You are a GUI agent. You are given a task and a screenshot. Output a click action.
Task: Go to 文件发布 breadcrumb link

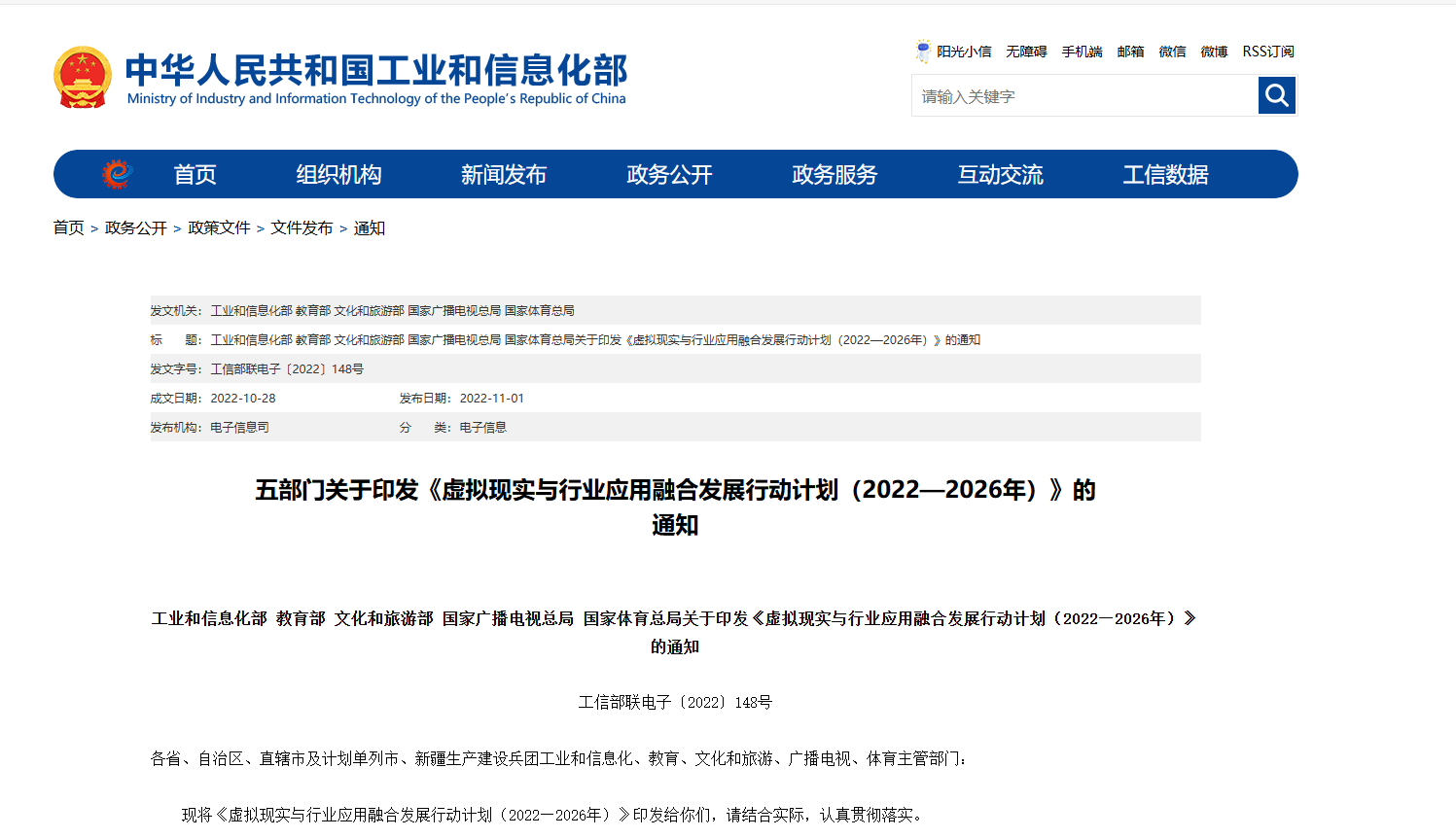pos(302,227)
